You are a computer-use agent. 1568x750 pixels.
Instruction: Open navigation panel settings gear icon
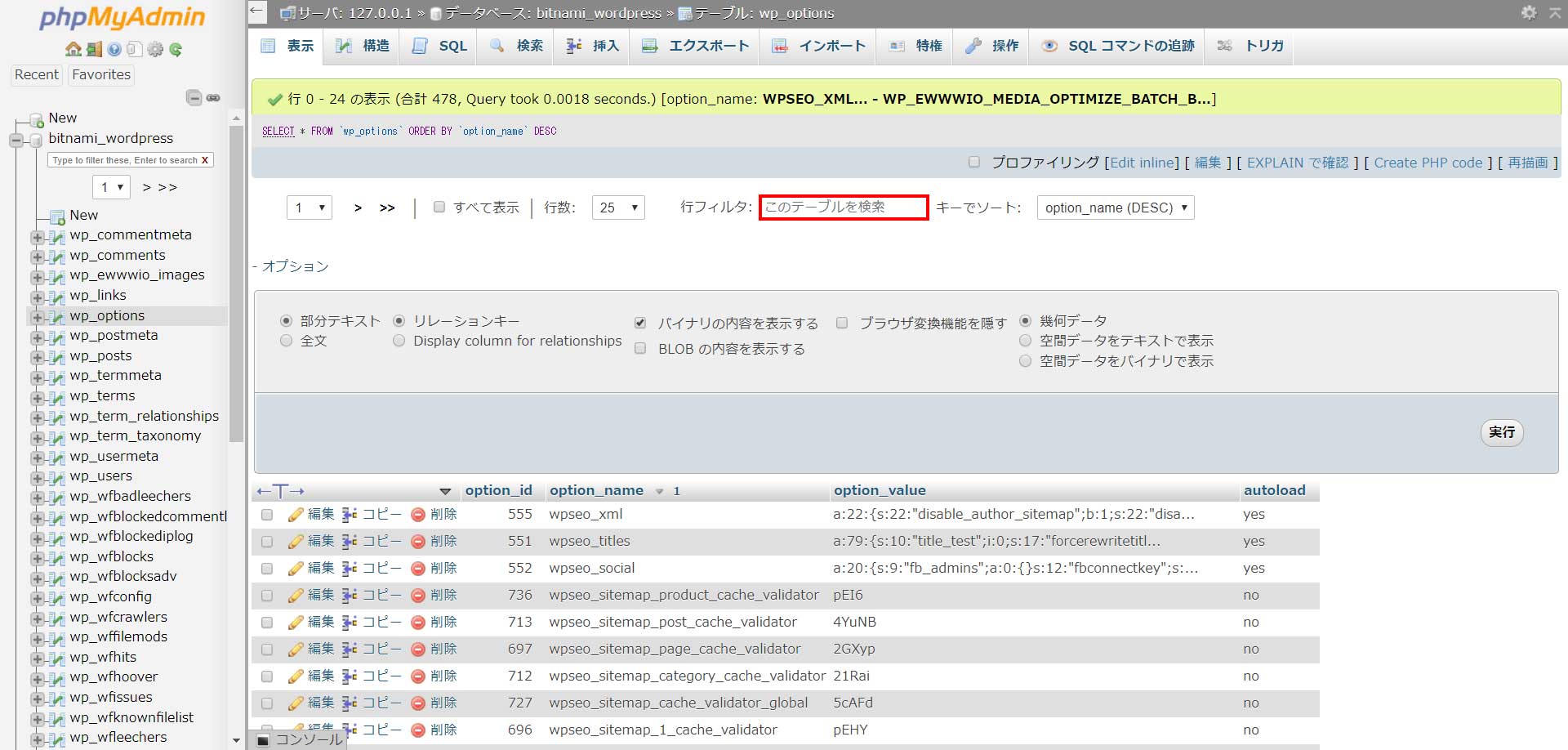(155, 49)
